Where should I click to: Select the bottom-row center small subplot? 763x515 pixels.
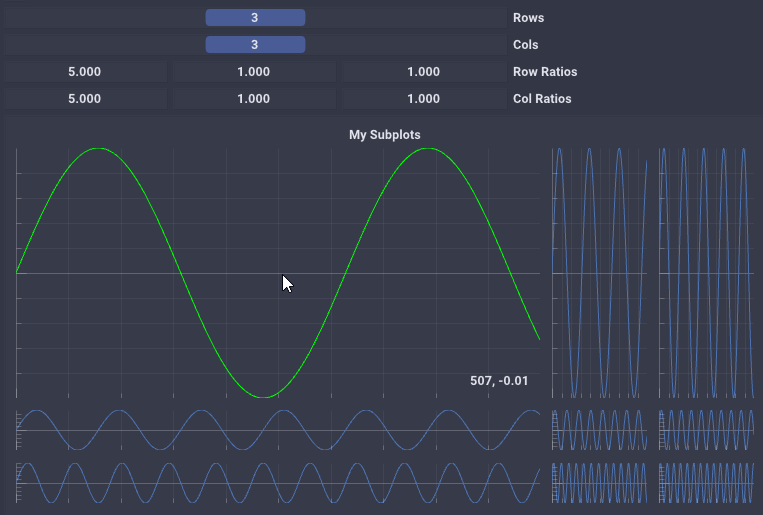coord(600,483)
